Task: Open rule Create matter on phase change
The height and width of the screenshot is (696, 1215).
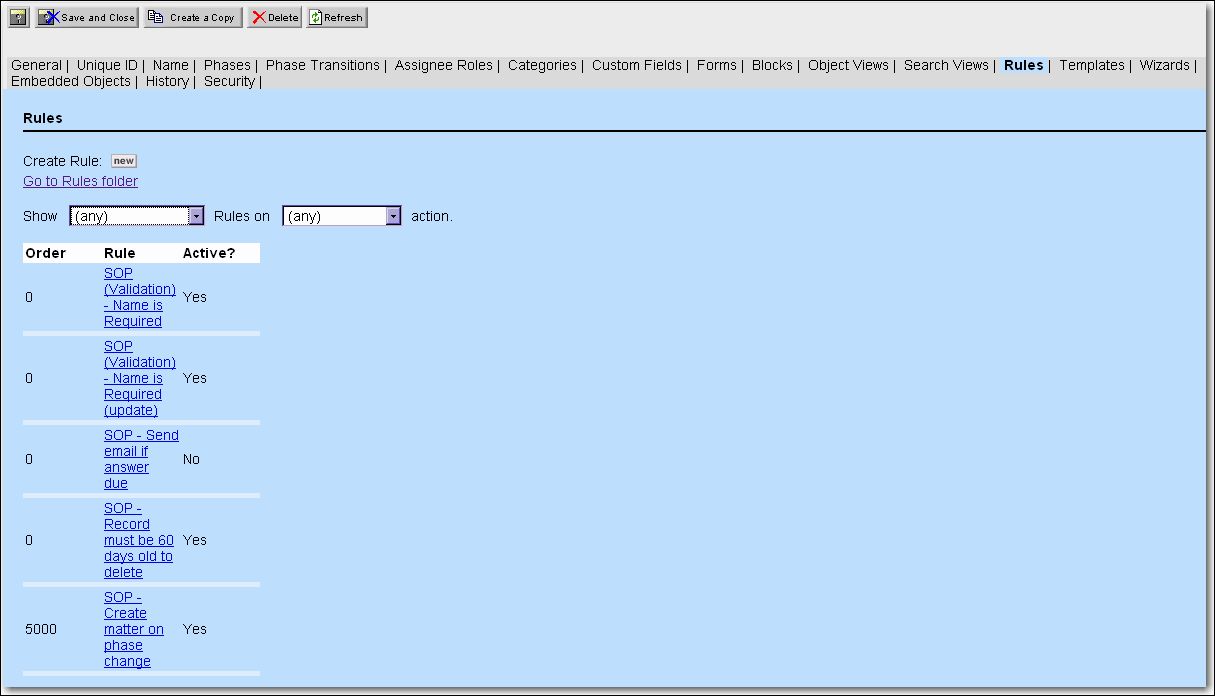Action: coord(134,629)
